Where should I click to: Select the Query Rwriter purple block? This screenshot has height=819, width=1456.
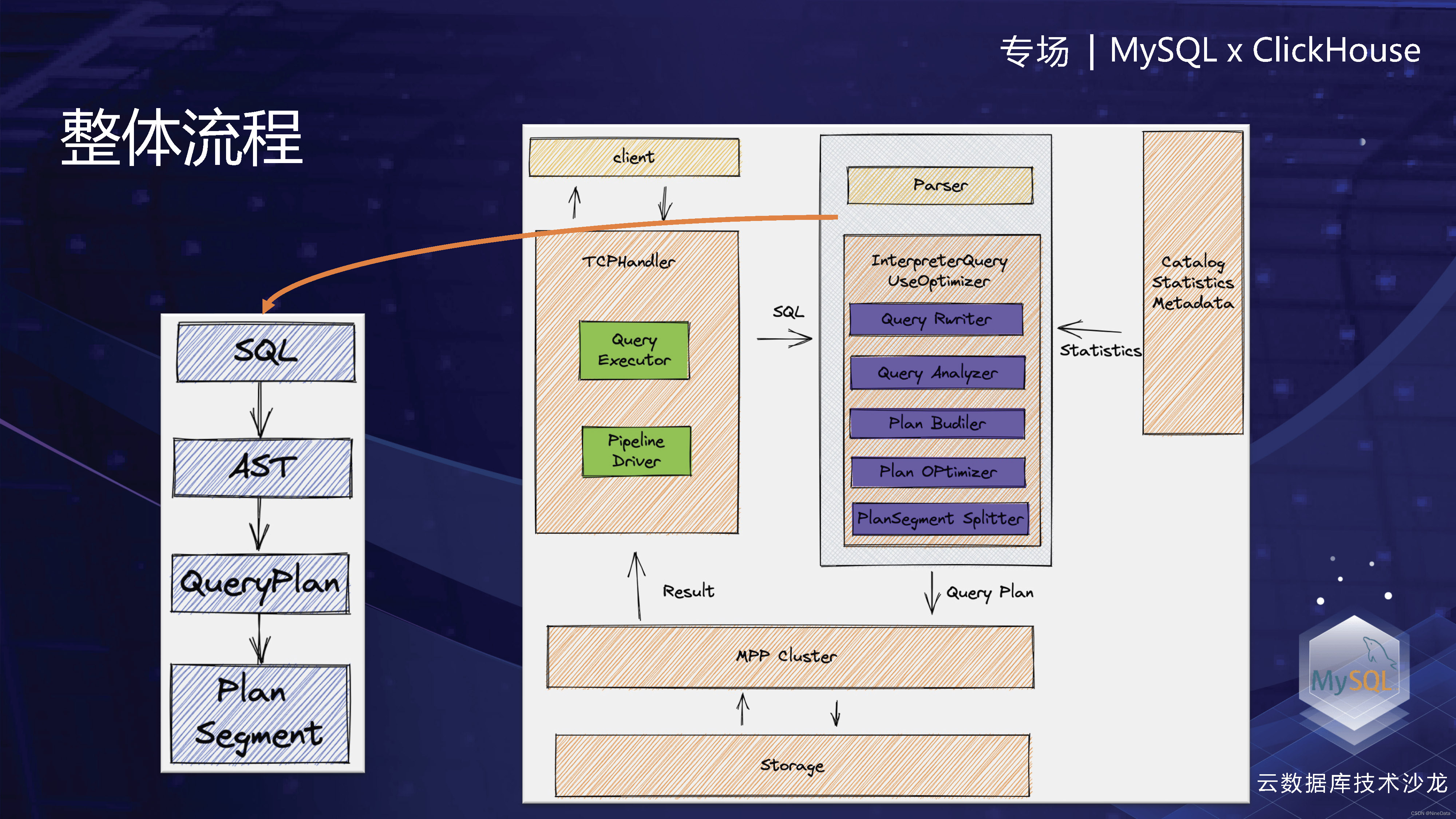pyautogui.click(x=936, y=320)
